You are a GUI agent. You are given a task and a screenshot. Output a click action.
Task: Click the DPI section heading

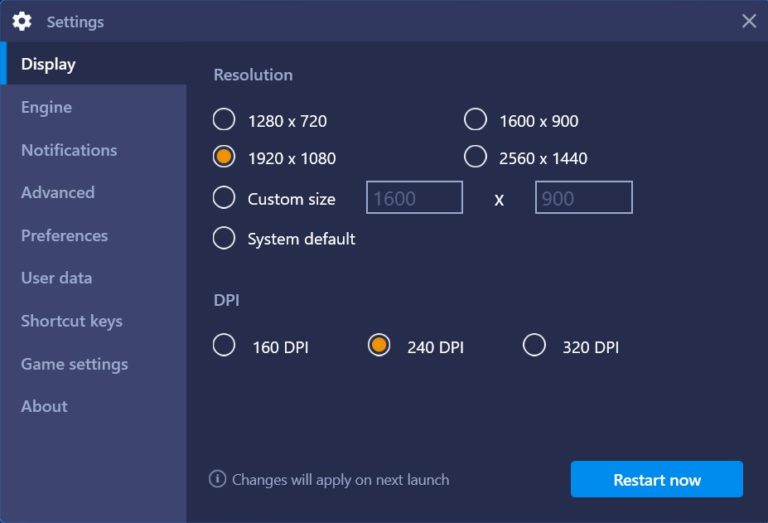point(226,300)
